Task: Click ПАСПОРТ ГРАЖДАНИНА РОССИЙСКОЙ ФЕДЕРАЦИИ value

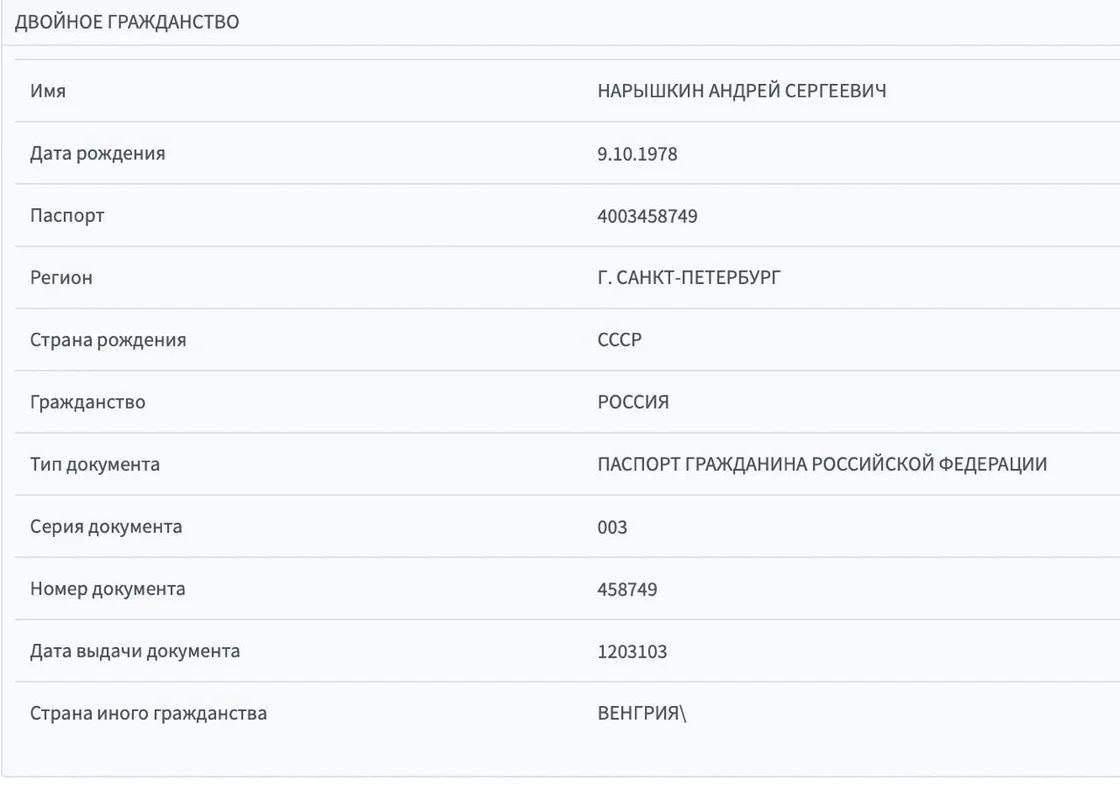Action: pyautogui.click(x=822, y=464)
